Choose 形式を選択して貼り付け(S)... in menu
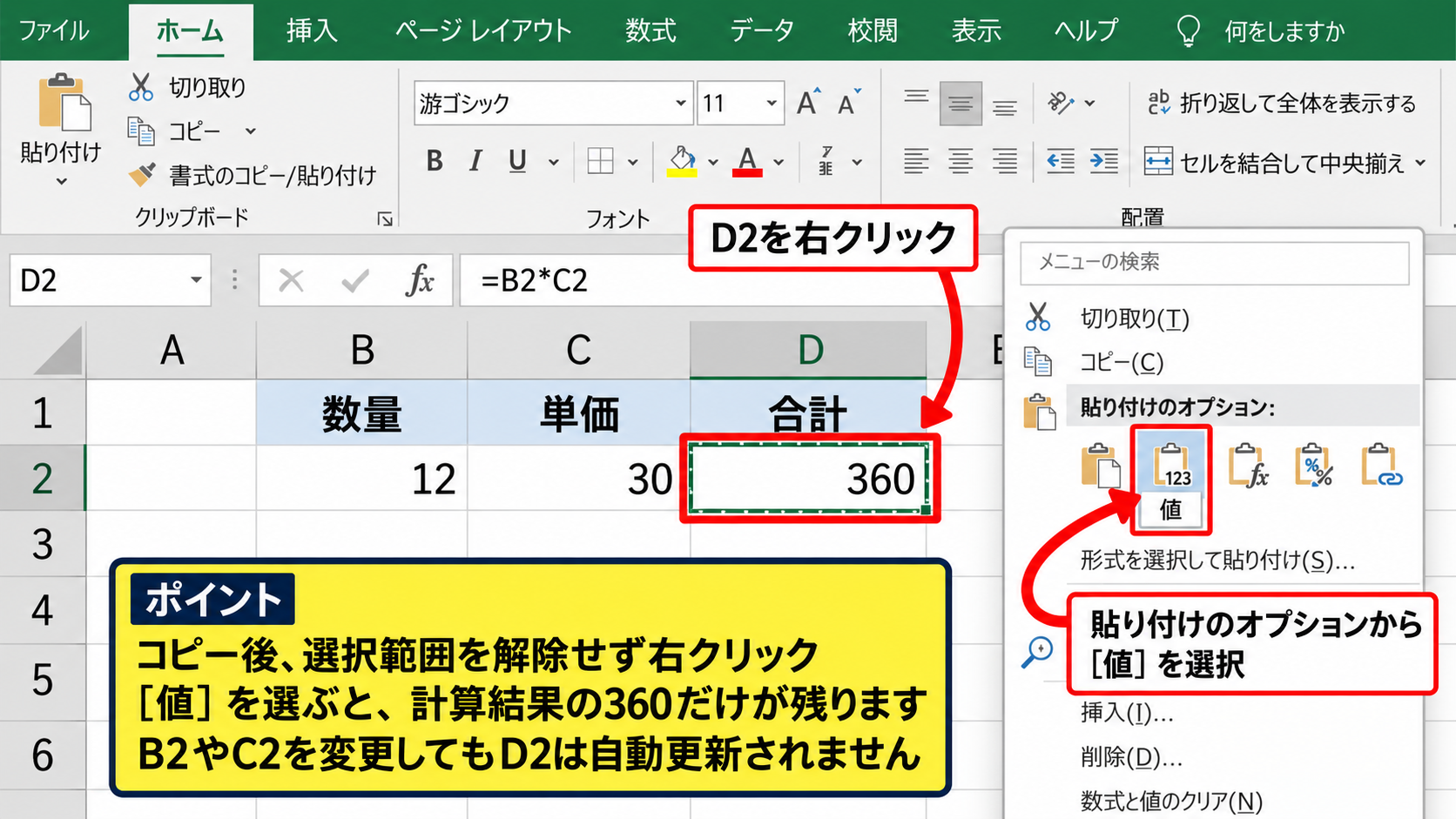The height and width of the screenshot is (819, 1456). click(x=1217, y=561)
